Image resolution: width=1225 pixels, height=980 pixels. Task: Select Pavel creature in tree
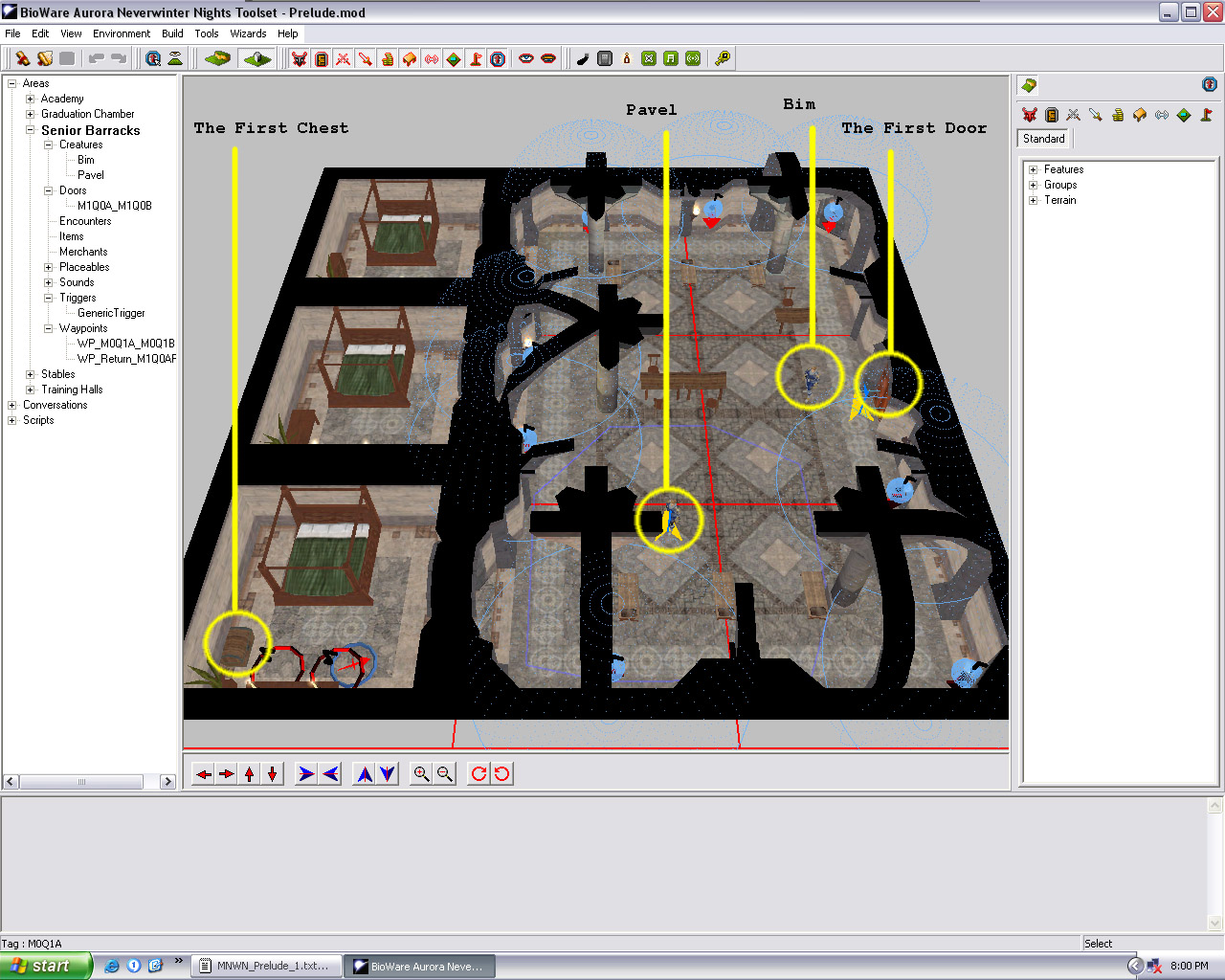tap(91, 175)
